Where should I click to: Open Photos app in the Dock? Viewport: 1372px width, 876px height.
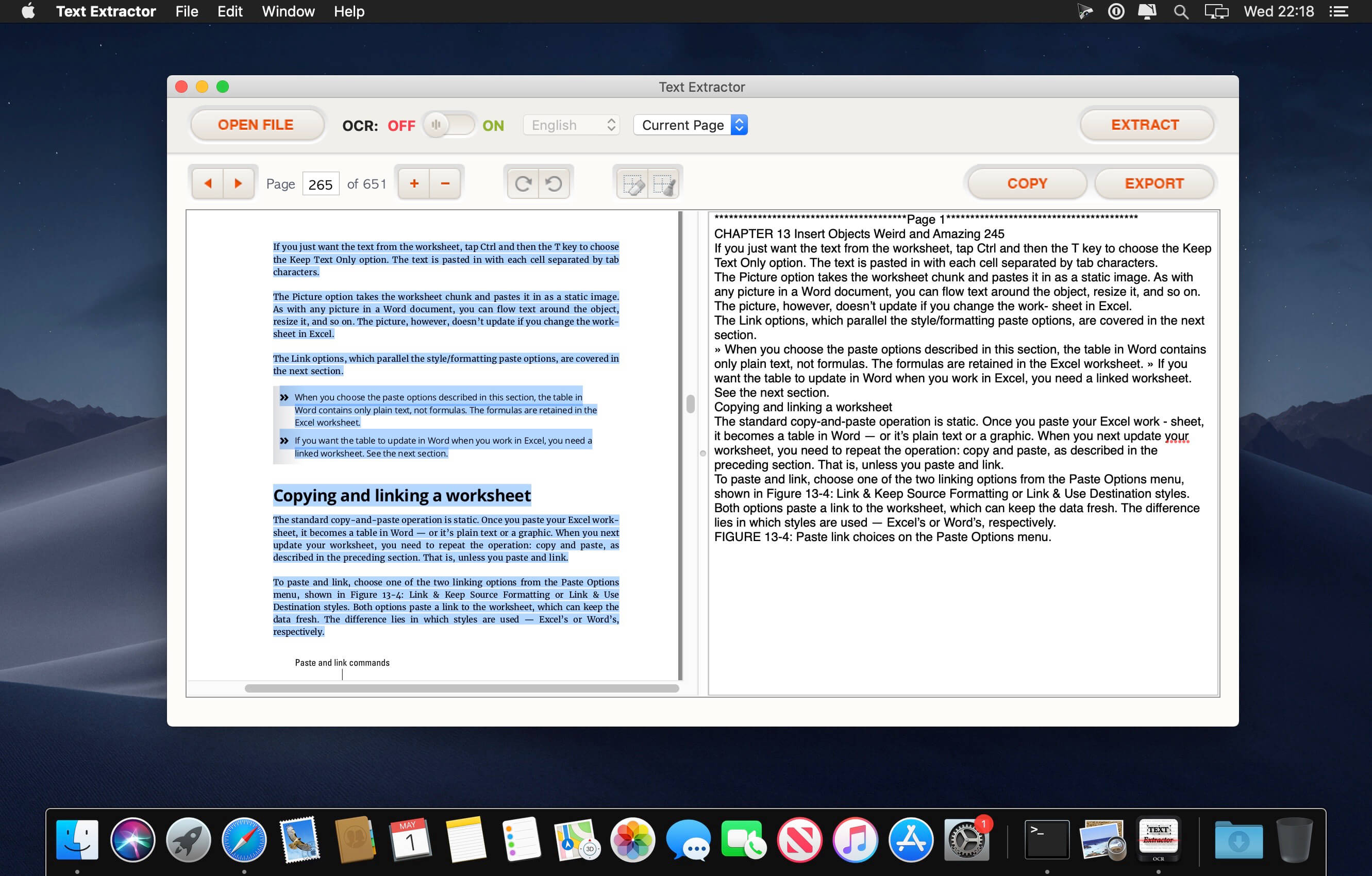pos(632,839)
